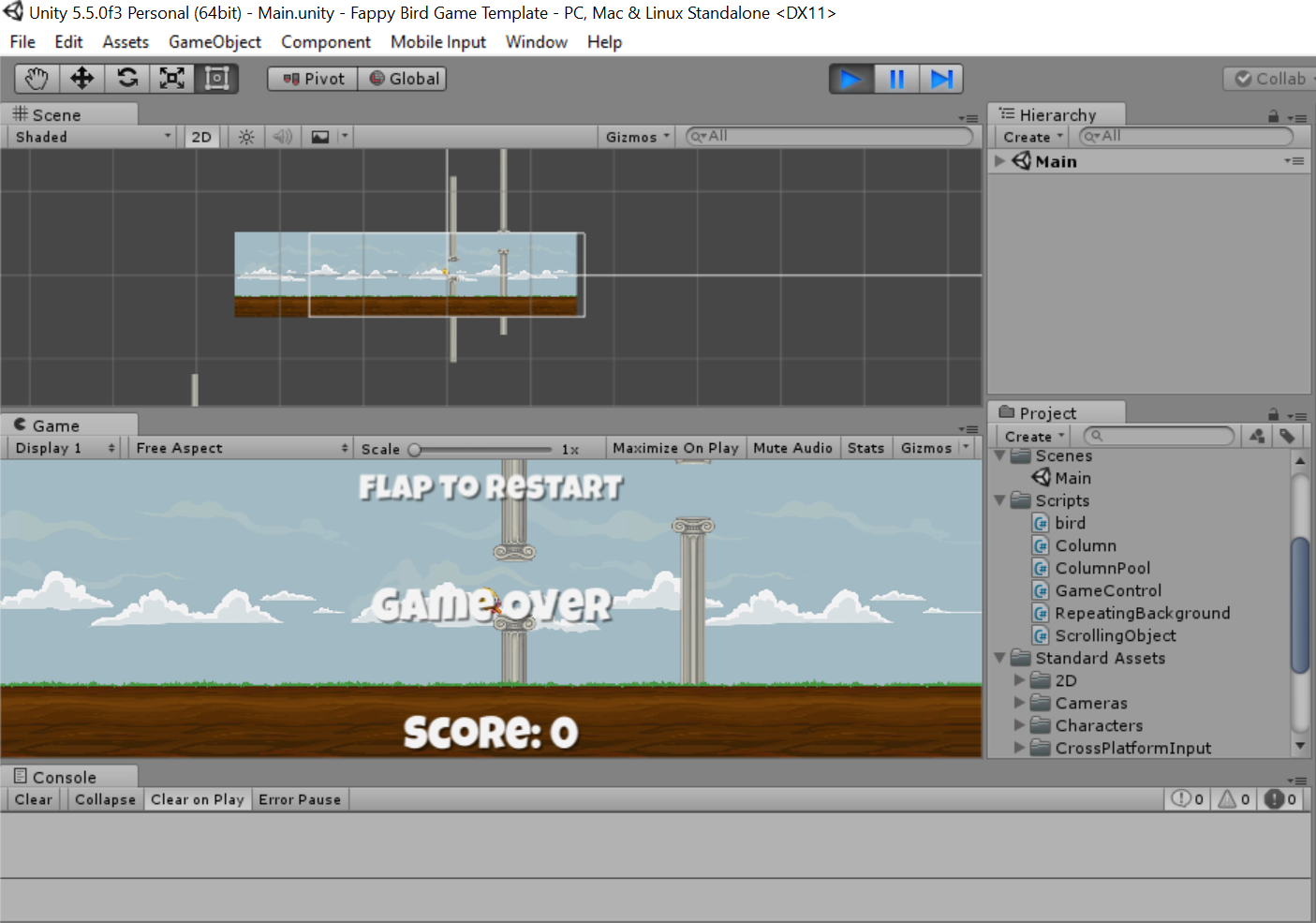
Task: Select the Move tool in the toolbar
Action: (82, 79)
